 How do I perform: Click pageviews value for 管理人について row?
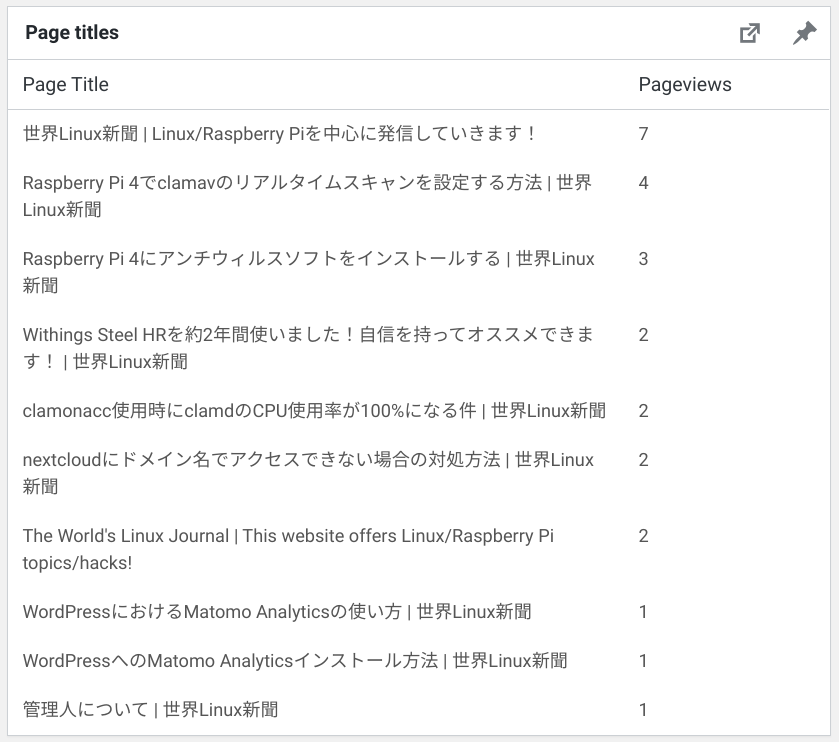pos(643,710)
